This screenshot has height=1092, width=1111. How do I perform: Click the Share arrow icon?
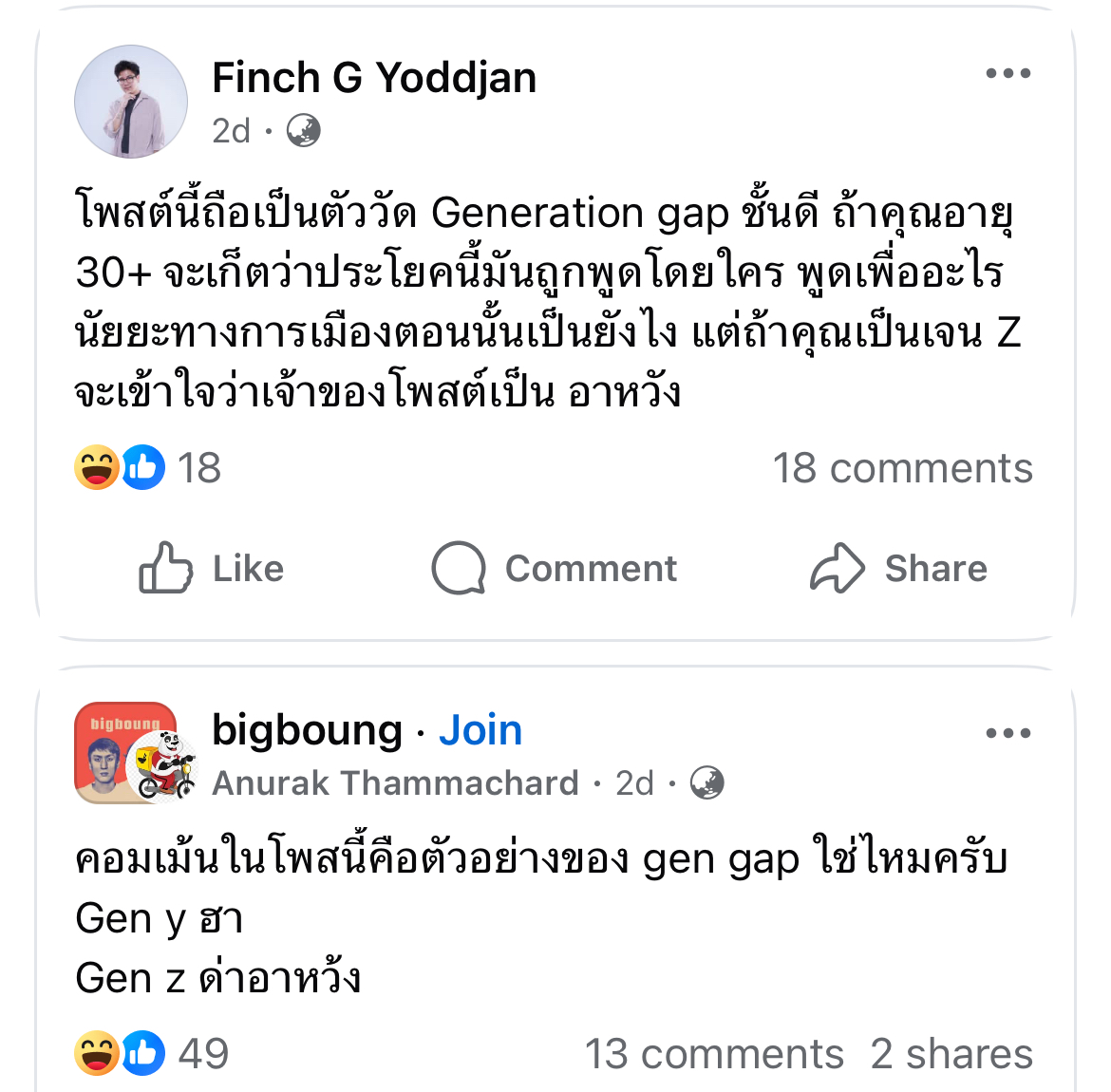tap(837, 568)
